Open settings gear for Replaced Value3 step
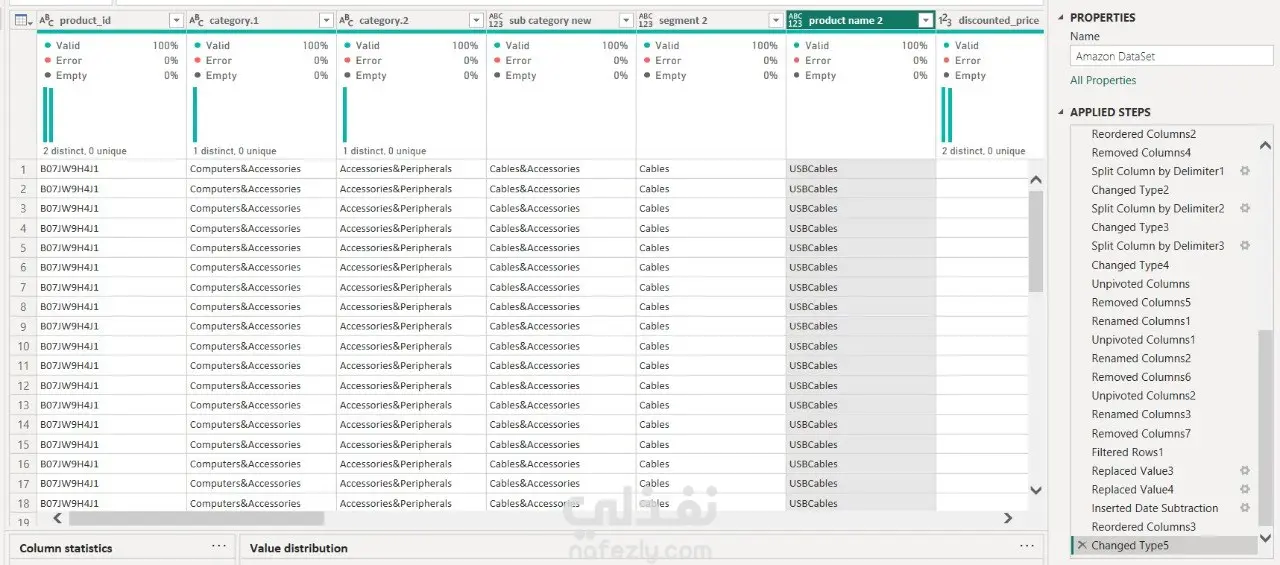The height and width of the screenshot is (565, 1280). 1245,471
